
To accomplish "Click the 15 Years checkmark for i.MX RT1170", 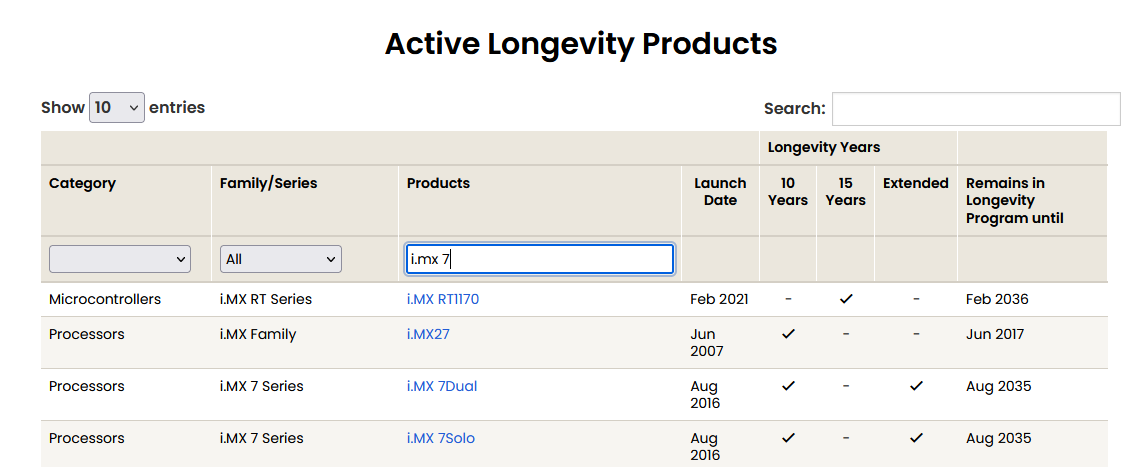I will click(x=846, y=300).
